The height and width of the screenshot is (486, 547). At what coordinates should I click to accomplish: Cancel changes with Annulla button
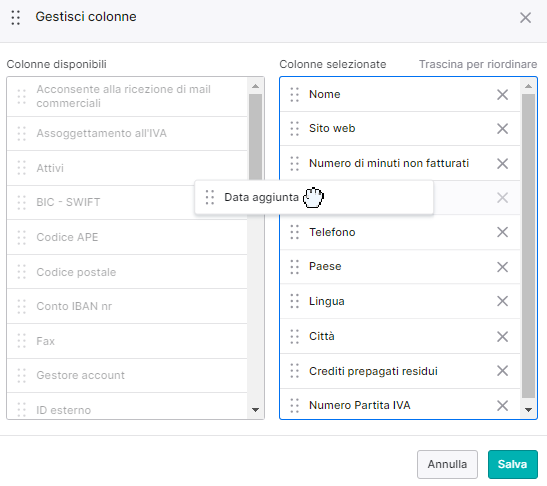(x=447, y=464)
